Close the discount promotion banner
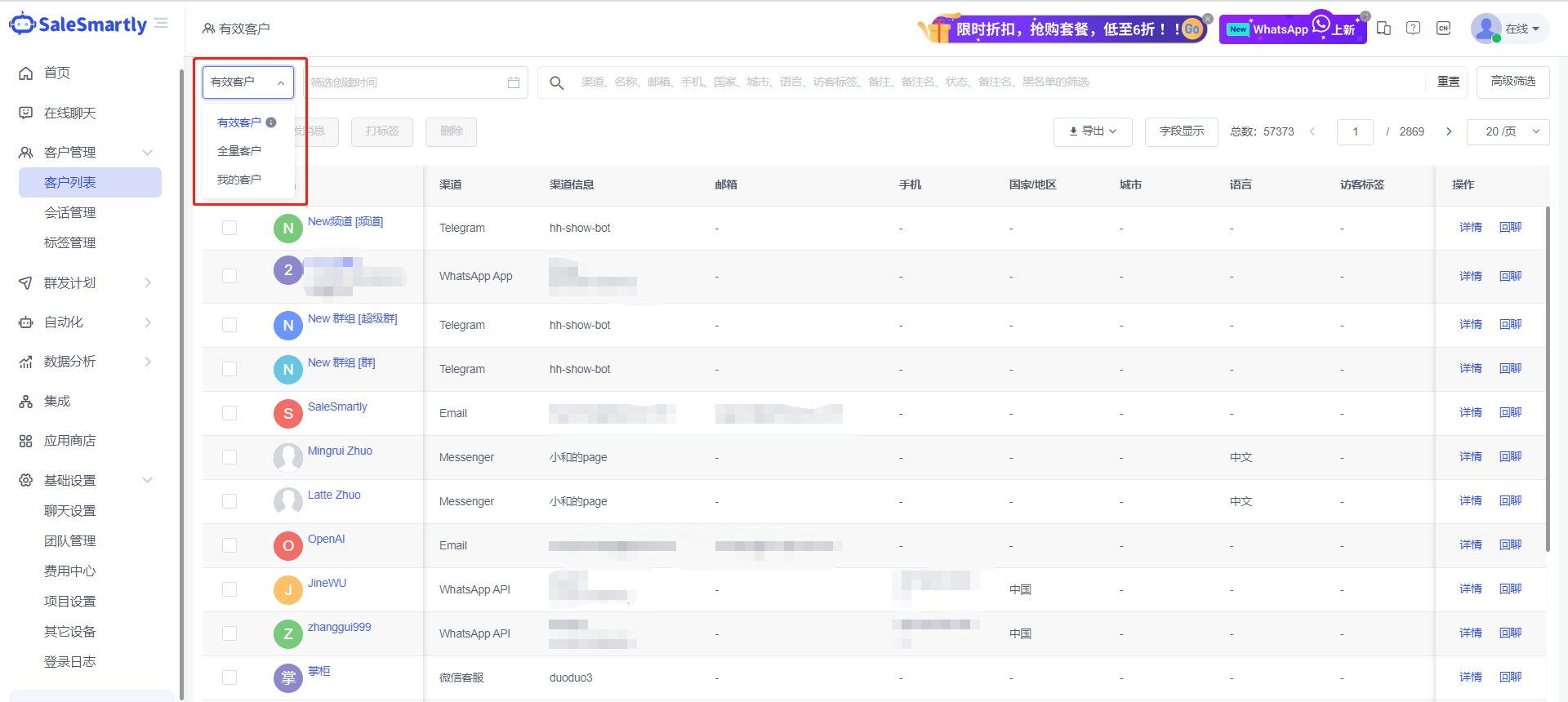The image size is (1568, 702). (x=1208, y=18)
